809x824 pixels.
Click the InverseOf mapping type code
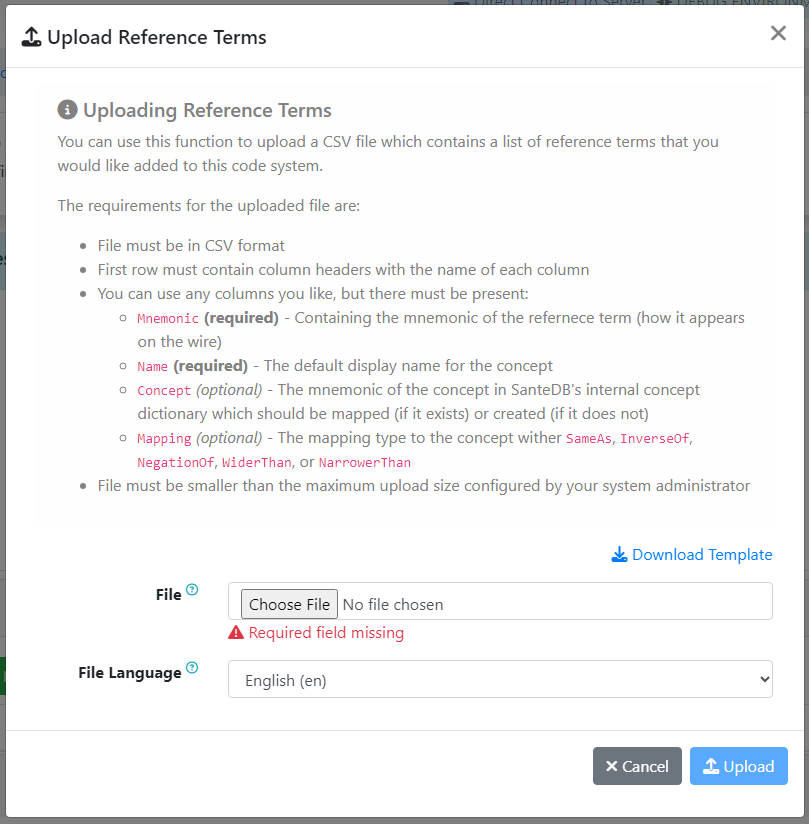(x=656, y=439)
